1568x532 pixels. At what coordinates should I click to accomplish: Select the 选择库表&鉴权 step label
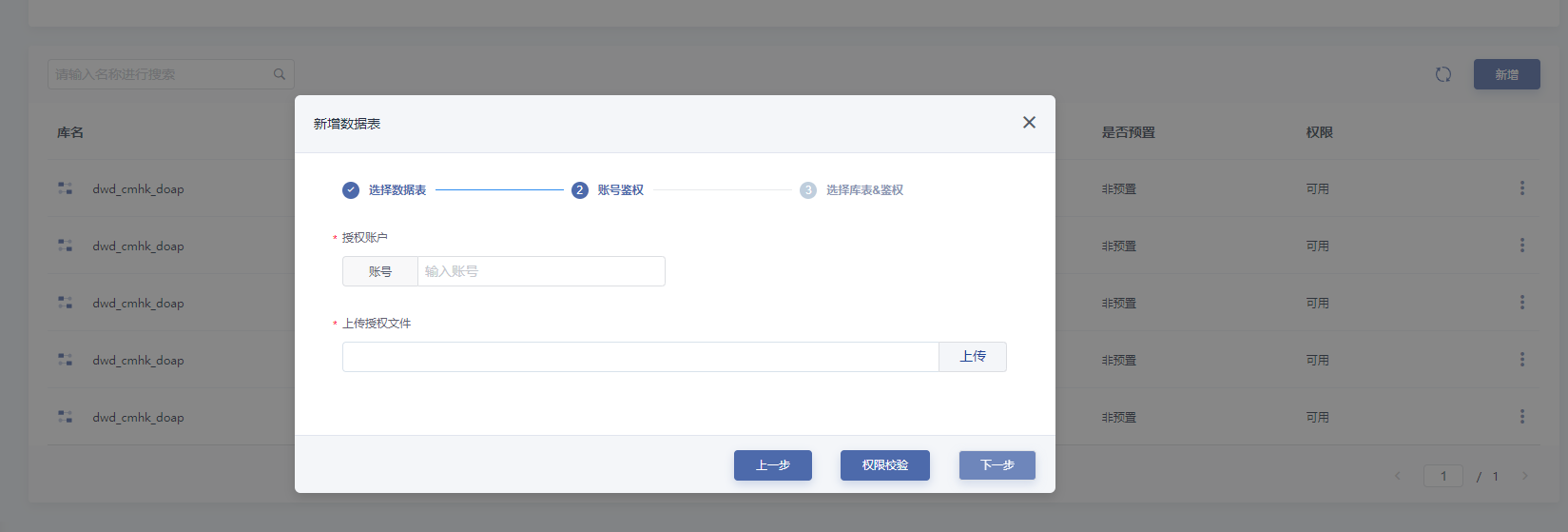(x=865, y=190)
